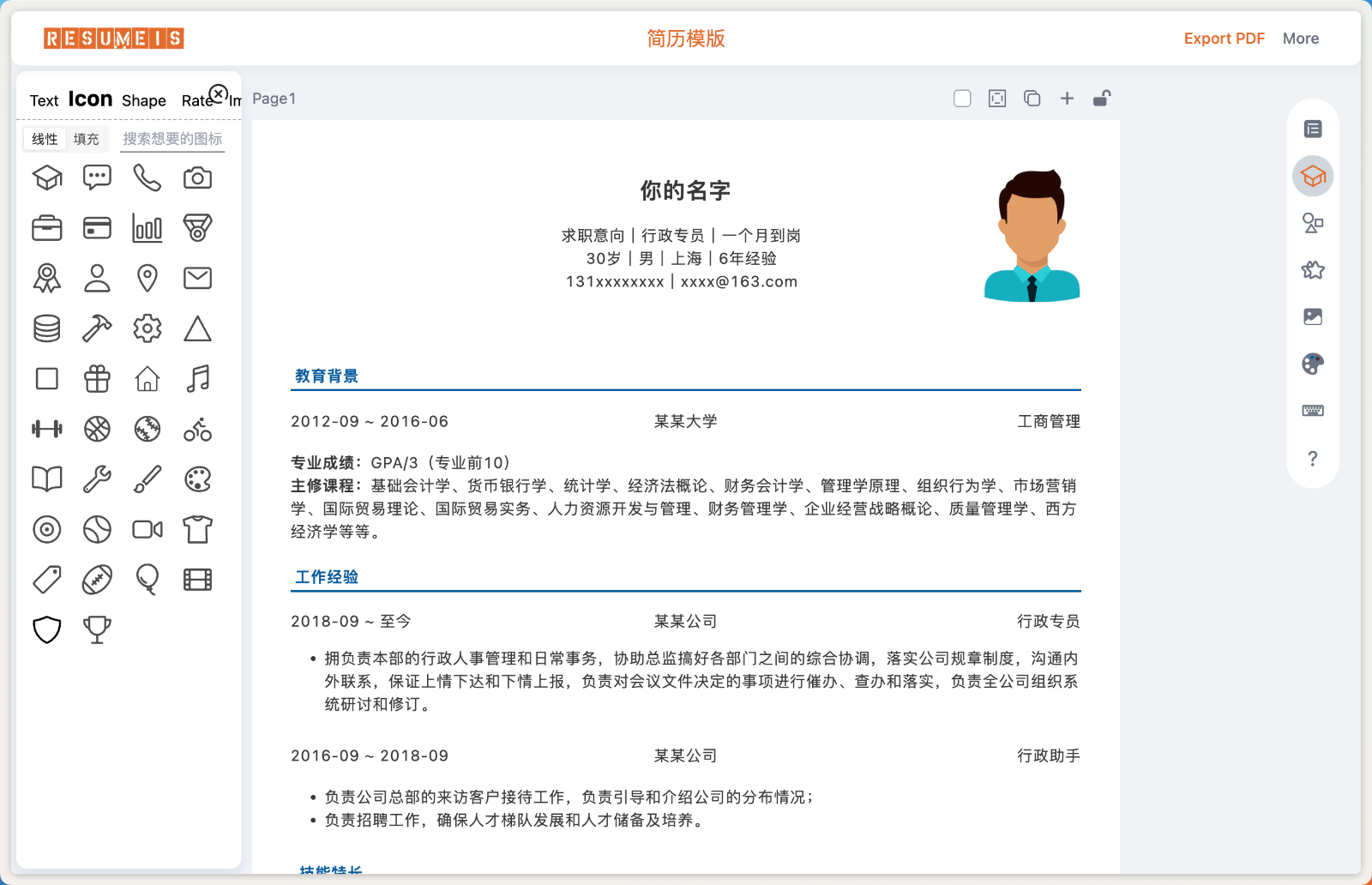Tick the Page1 checkbox square
The width and height of the screenshot is (1372, 885).
pyautogui.click(x=962, y=99)
